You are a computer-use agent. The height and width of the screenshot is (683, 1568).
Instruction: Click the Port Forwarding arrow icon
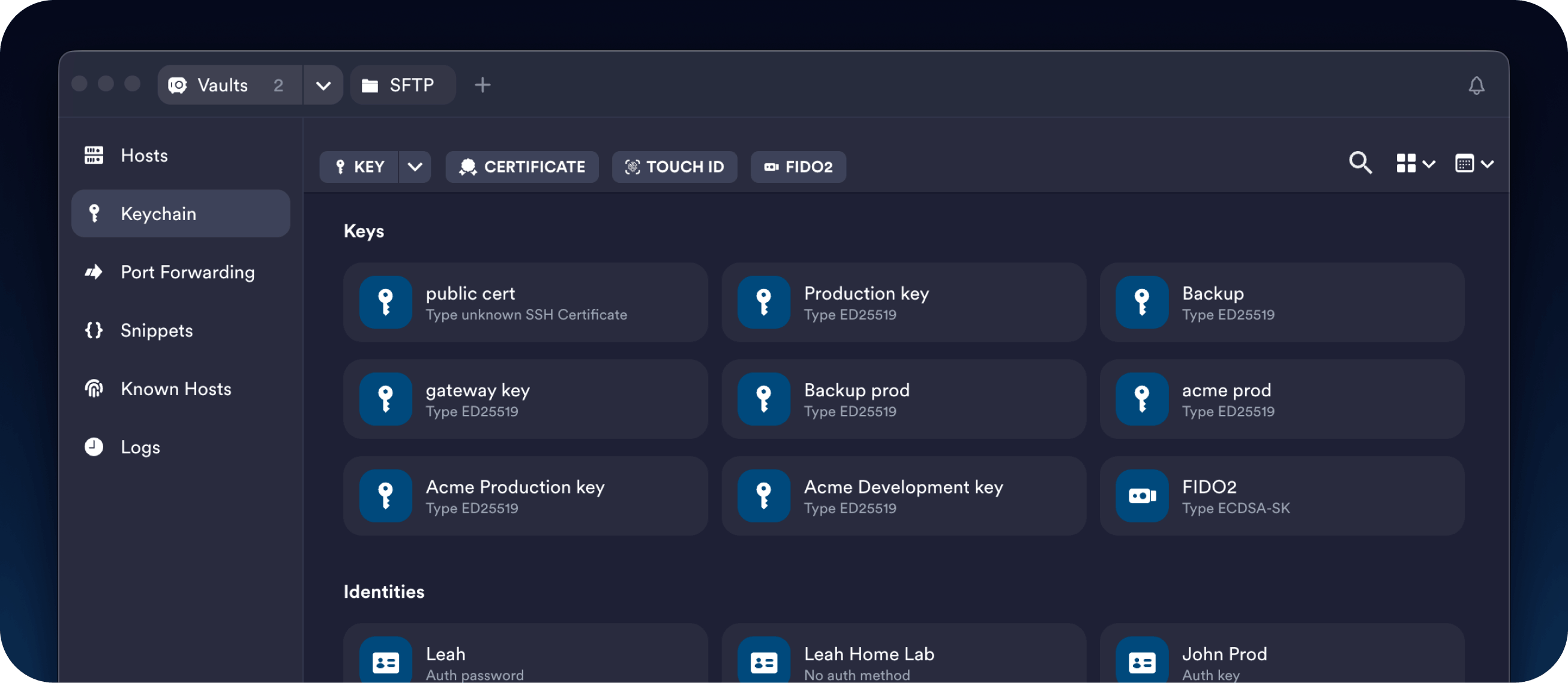point(94,272)
